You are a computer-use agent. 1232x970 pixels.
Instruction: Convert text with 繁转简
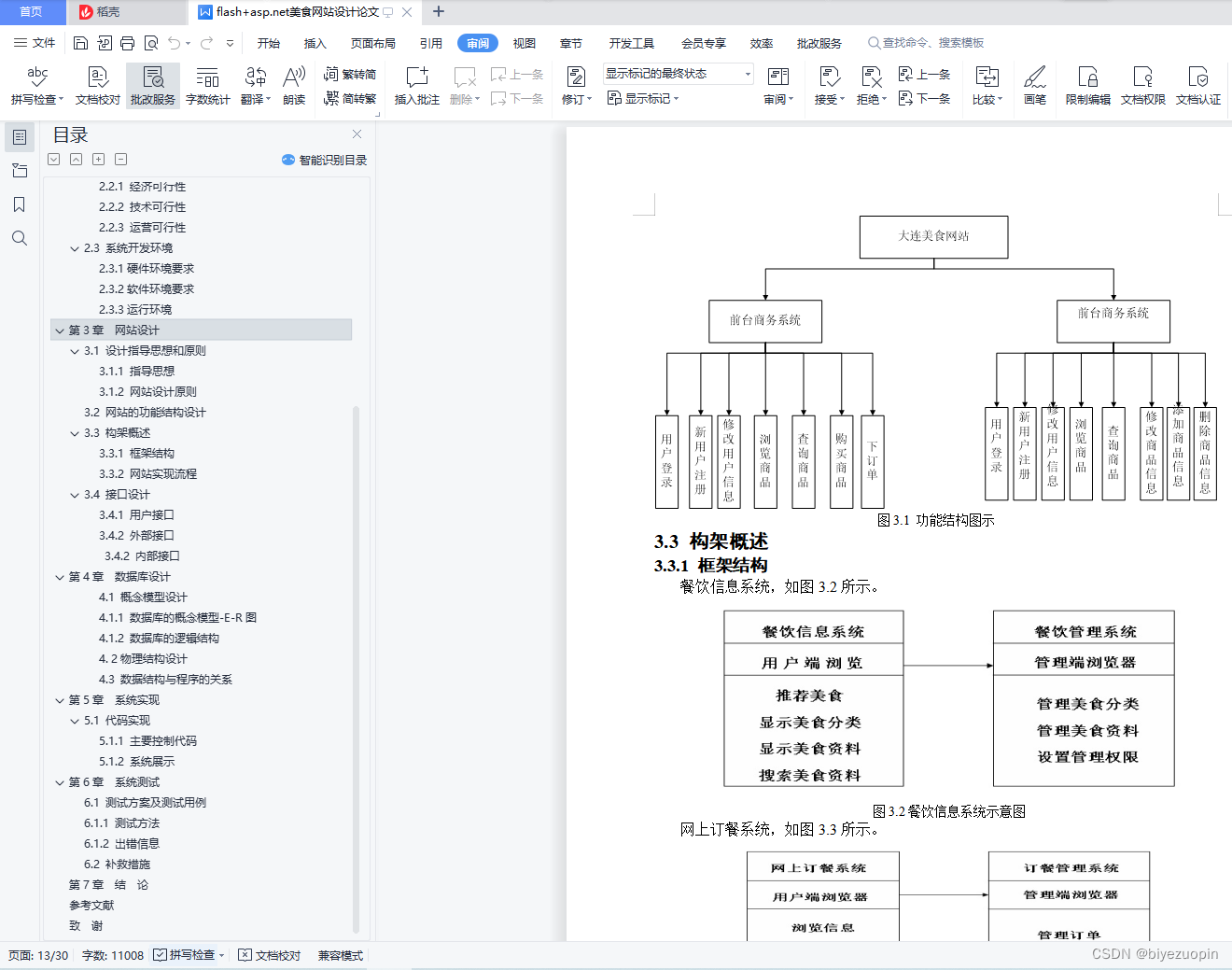pos(350,75)
